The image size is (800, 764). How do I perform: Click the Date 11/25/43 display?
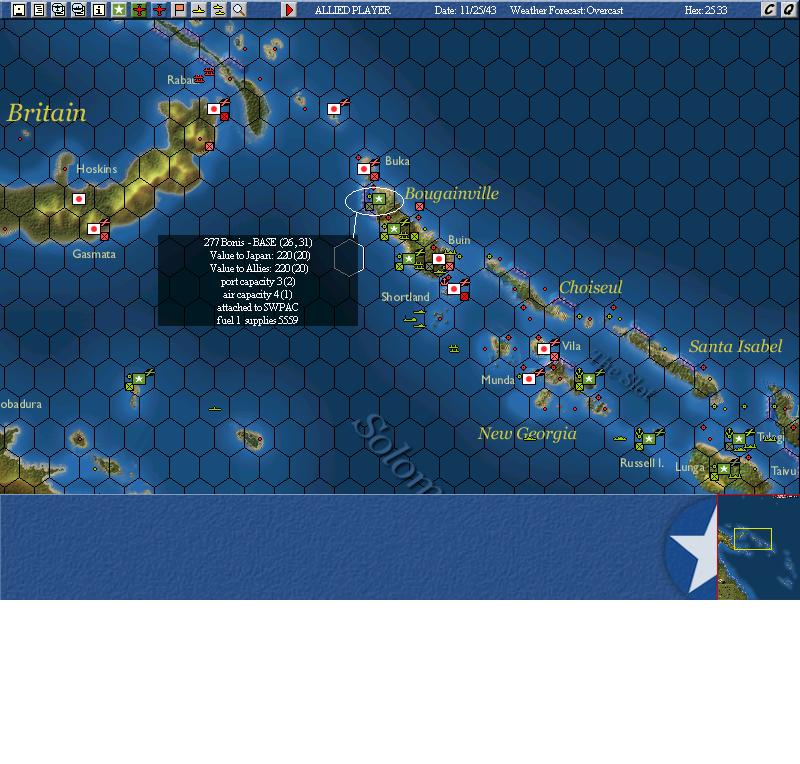click(465, 10)
